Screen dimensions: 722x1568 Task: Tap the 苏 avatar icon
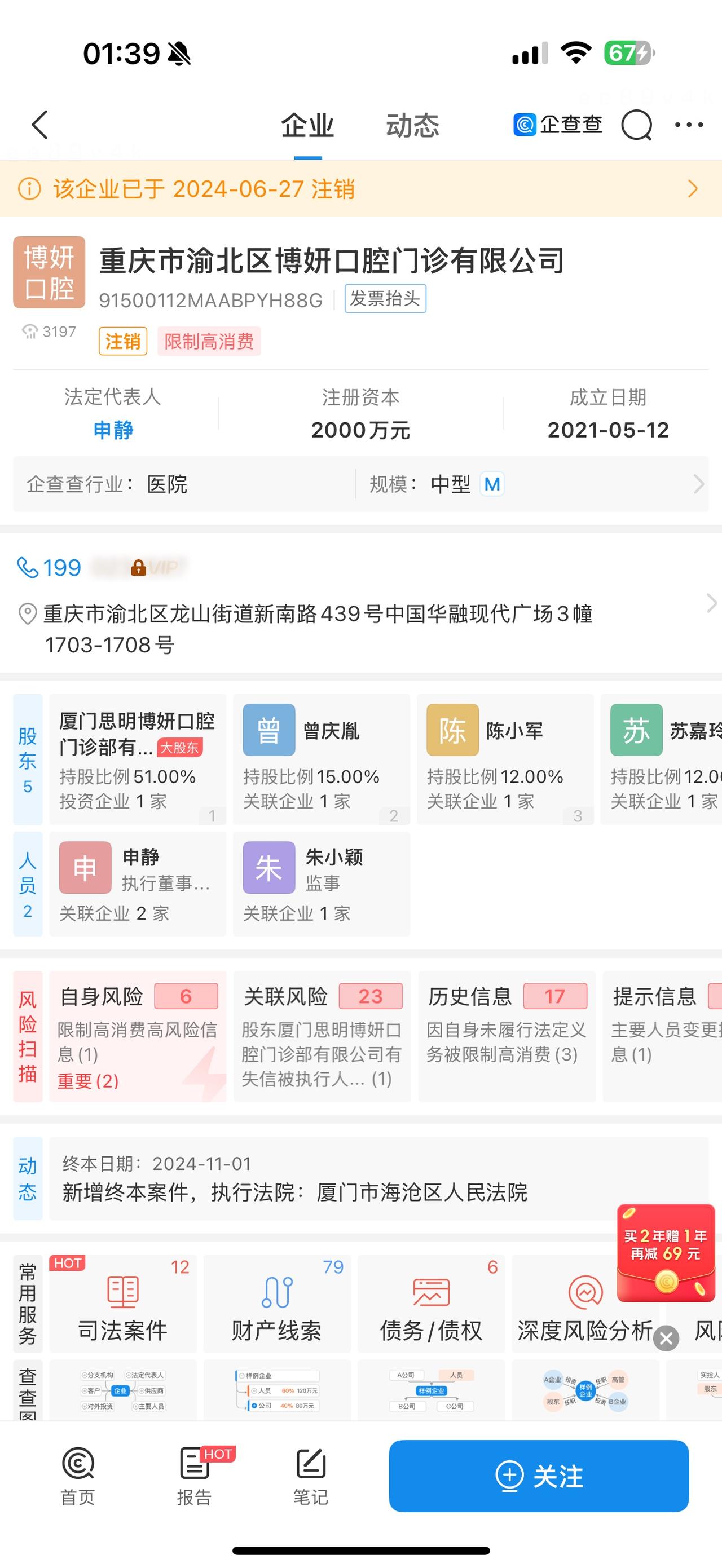pyautogui.click(x=637, y=730)
